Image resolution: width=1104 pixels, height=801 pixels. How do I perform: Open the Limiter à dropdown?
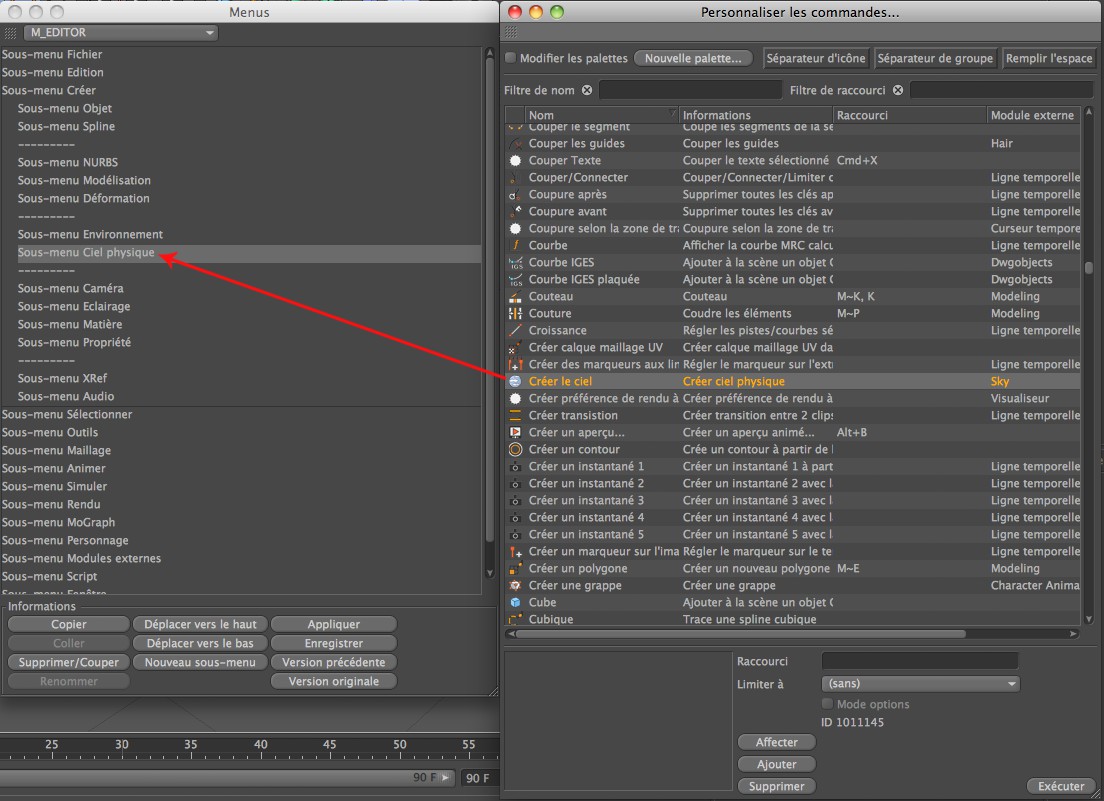pos(919,684)
